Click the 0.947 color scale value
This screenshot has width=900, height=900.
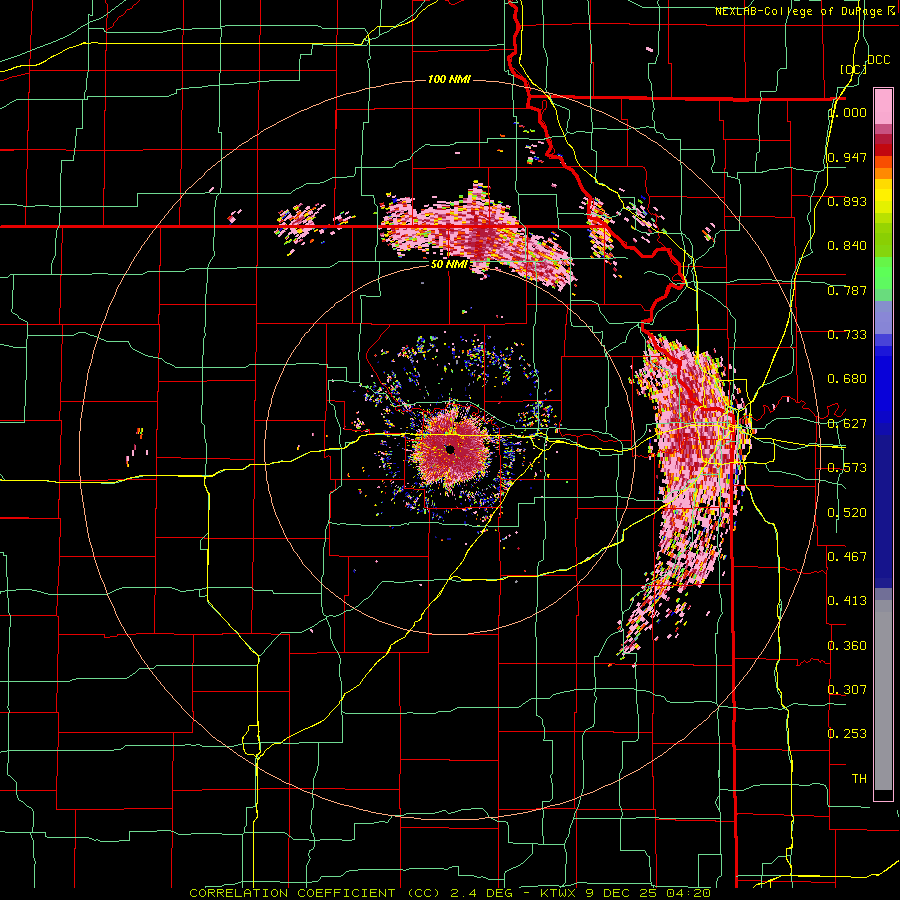(847, 157)
